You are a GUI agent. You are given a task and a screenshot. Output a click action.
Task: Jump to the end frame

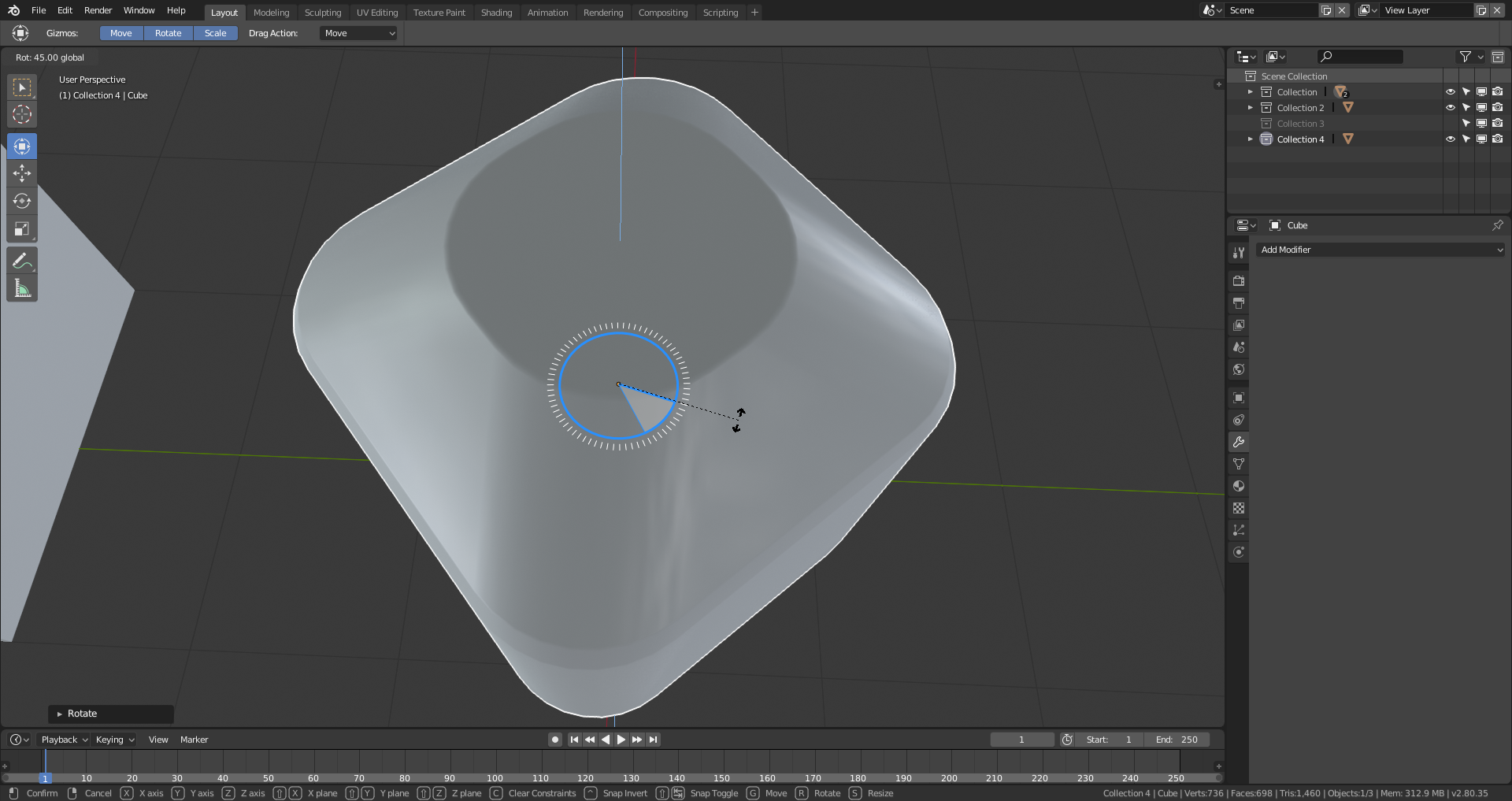pyautogui.click(x=653, y=740)
